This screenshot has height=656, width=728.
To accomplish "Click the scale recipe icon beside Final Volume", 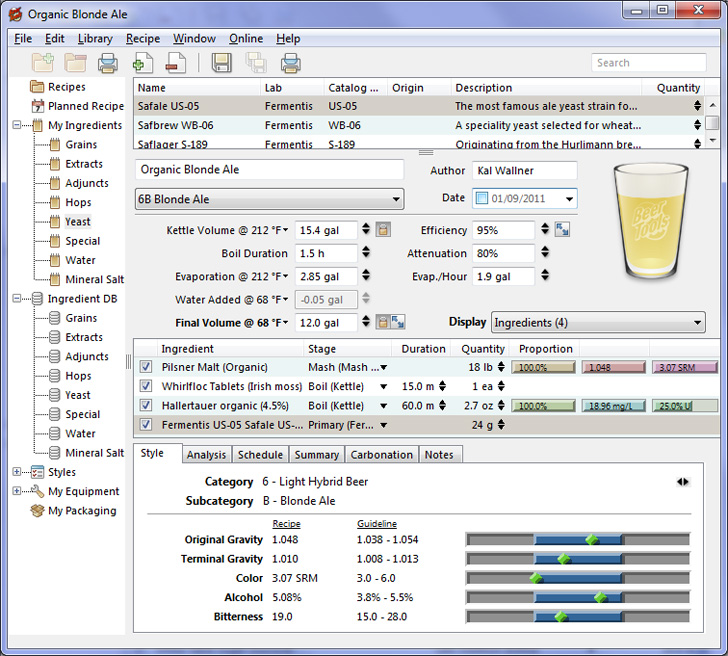I will [x=397, y=322].
